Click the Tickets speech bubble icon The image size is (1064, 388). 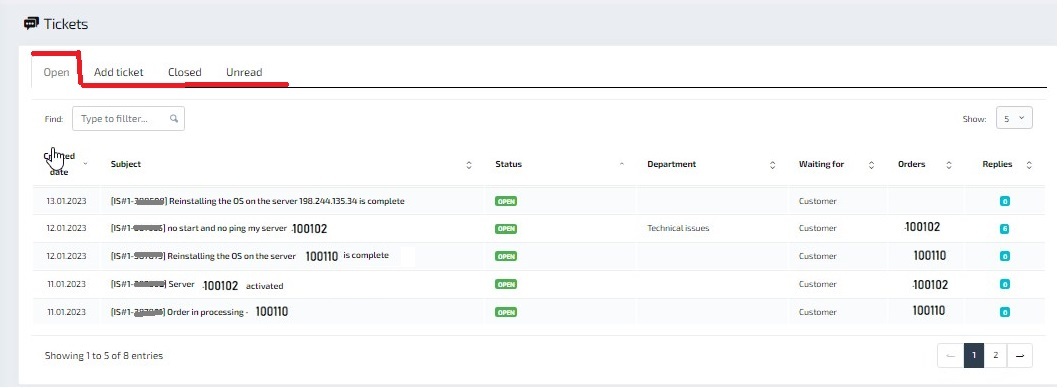pos(31,24)
